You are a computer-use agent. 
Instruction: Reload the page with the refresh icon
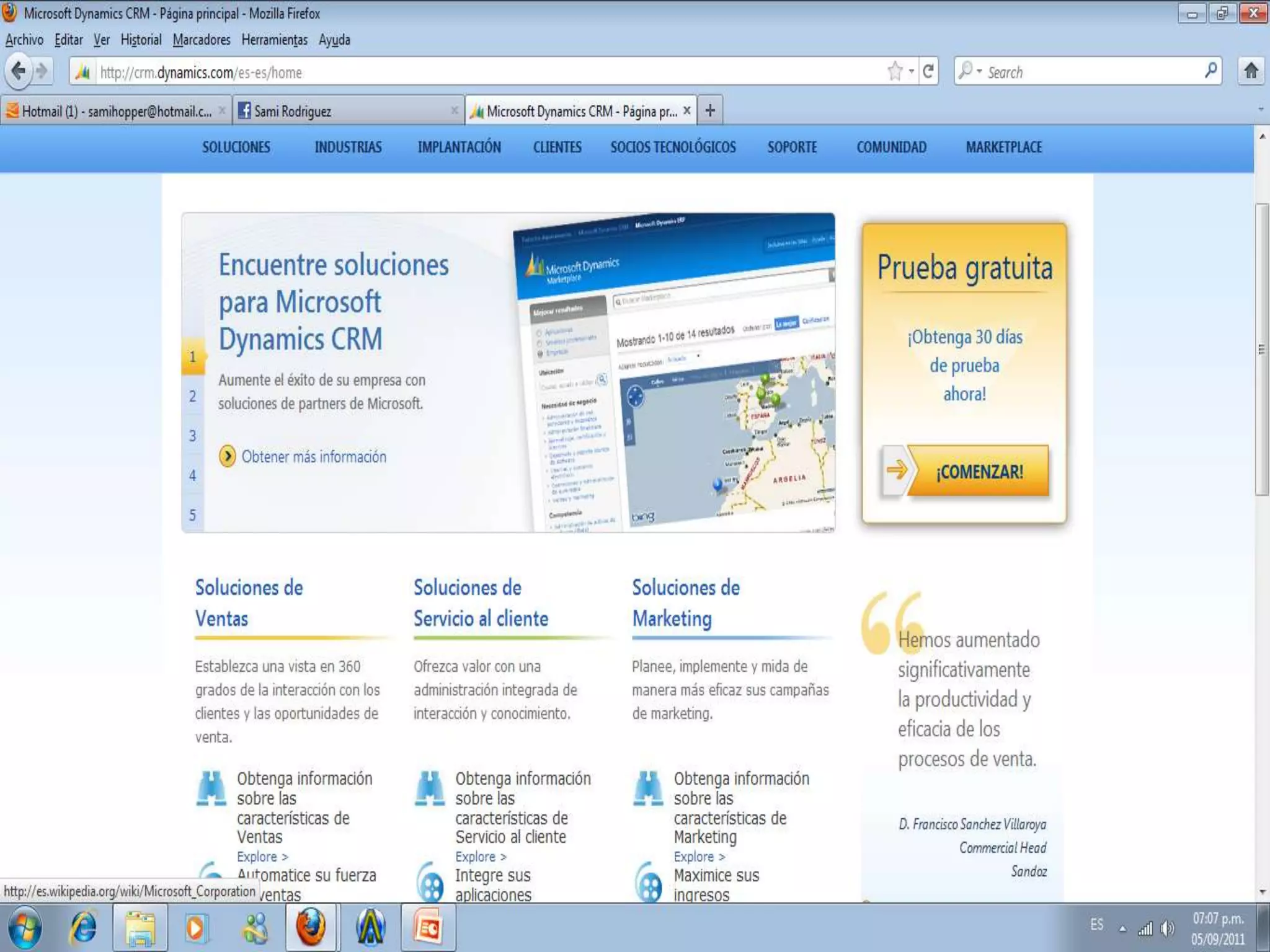(x=928, y=72)
